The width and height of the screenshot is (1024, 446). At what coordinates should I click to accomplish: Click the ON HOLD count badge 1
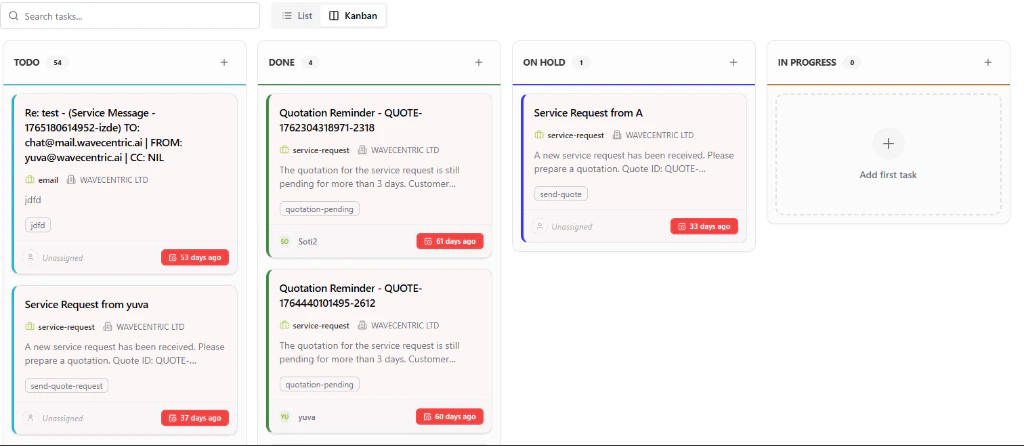click(581, 63)
